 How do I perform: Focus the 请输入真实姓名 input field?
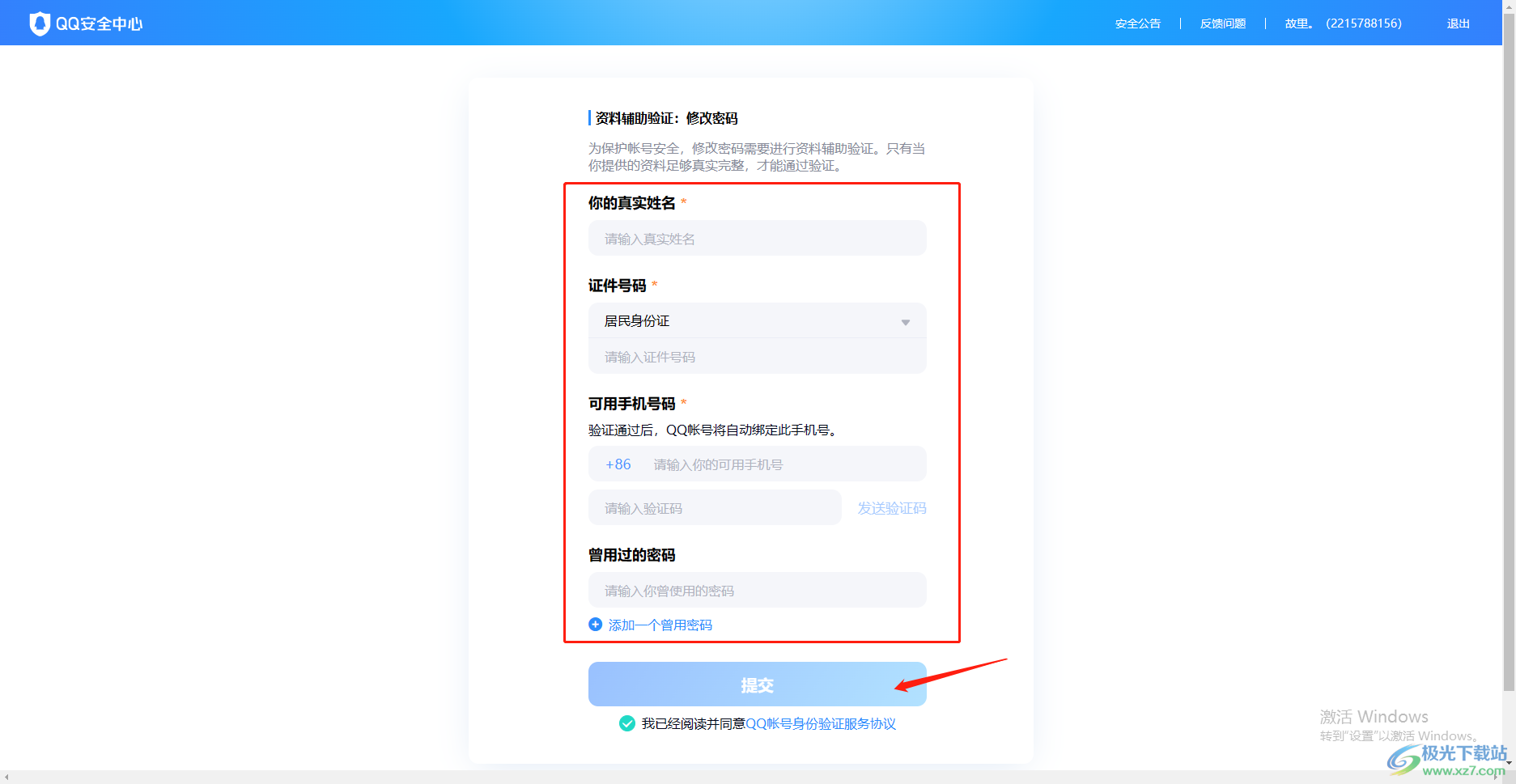coord(757,238)
